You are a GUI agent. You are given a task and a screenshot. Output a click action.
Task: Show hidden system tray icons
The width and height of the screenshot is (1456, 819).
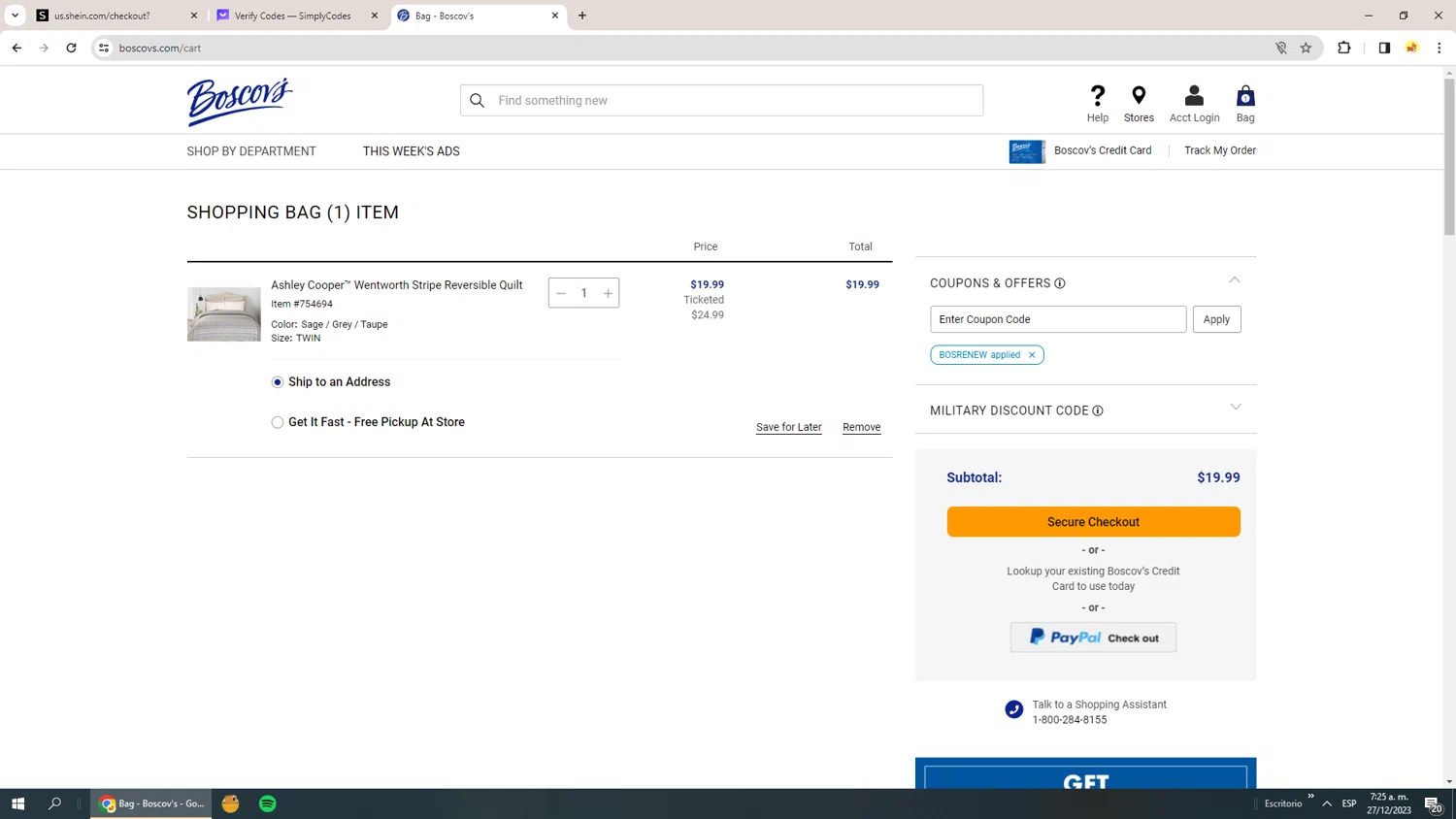point(1327,803)
